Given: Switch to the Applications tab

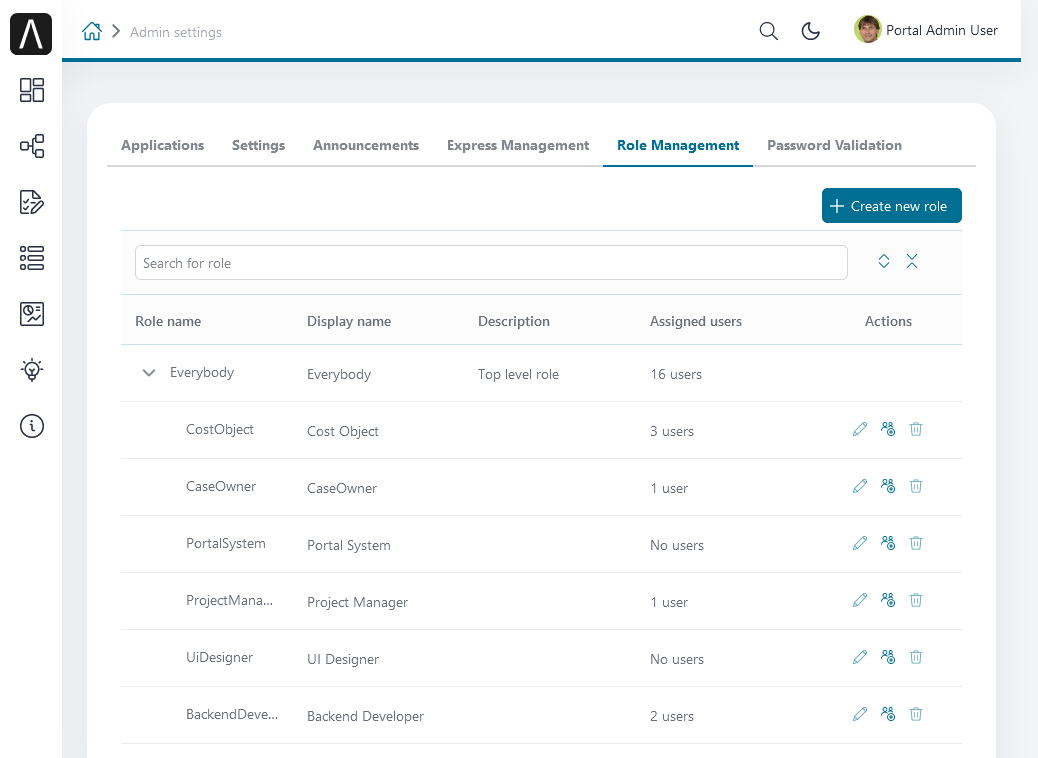Looking at the screenshot, I should (162, 145).
